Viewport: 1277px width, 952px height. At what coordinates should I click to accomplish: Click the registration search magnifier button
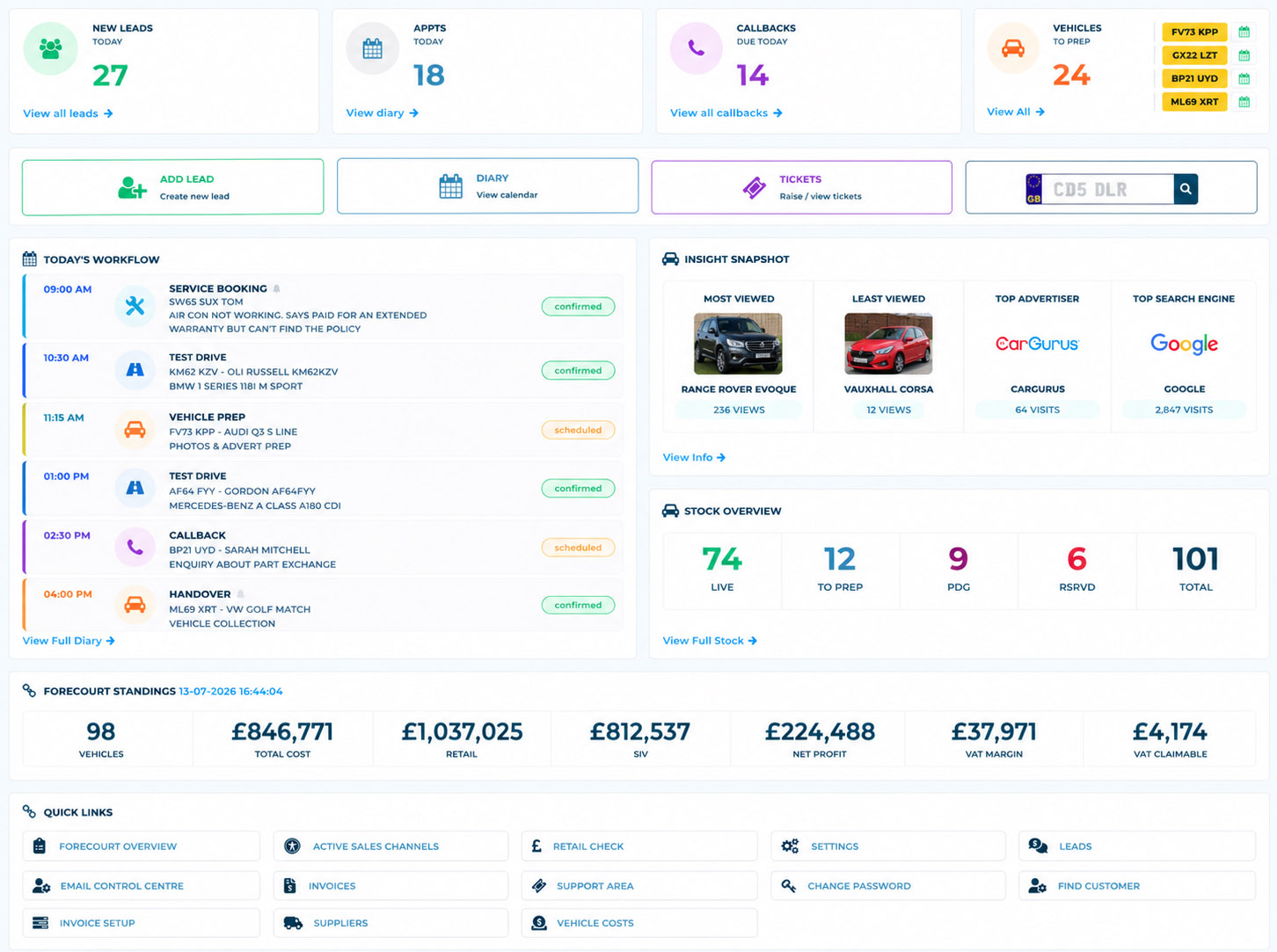click(1186, 189)
